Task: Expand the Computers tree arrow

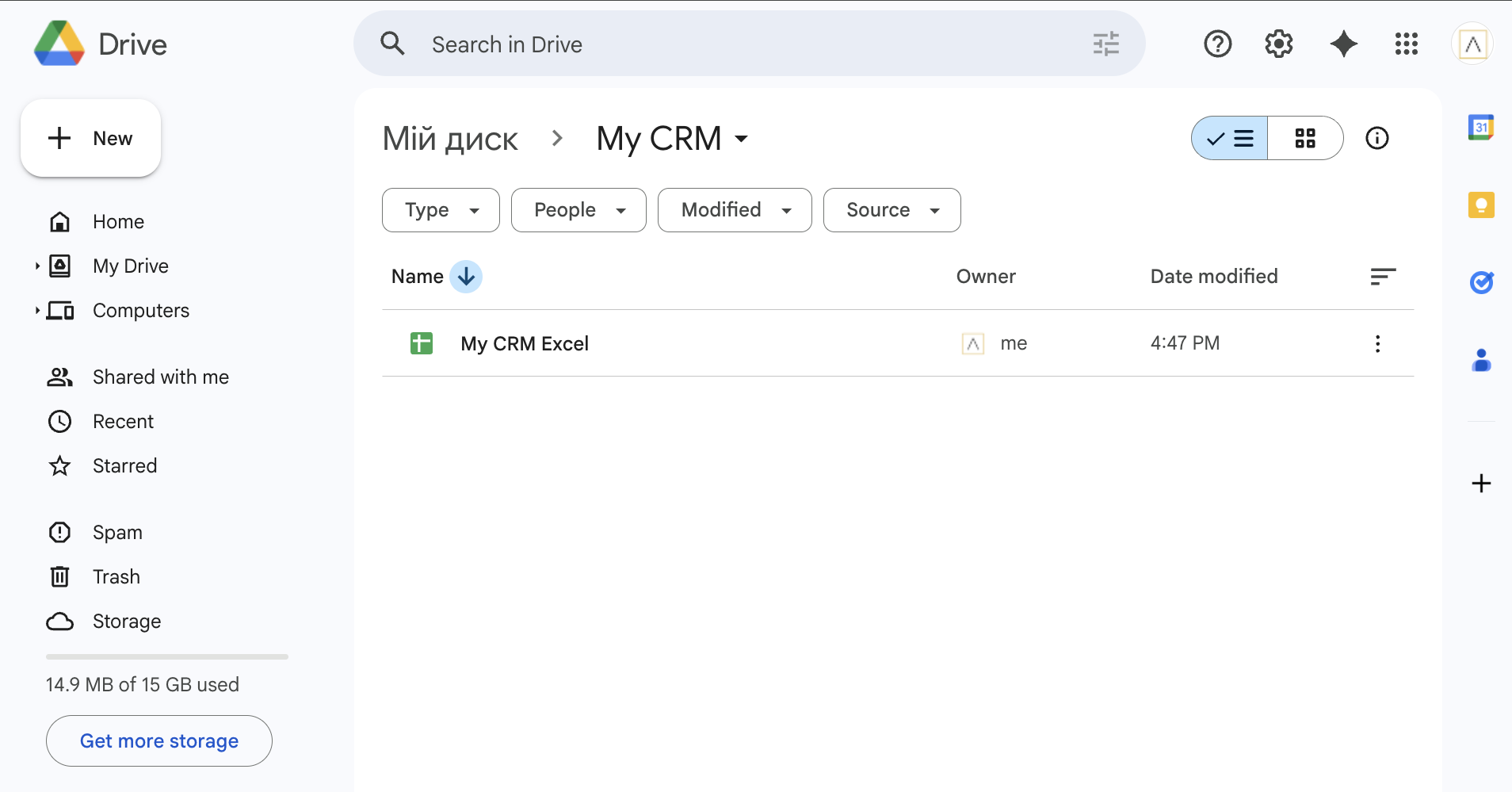Action: 37,310
